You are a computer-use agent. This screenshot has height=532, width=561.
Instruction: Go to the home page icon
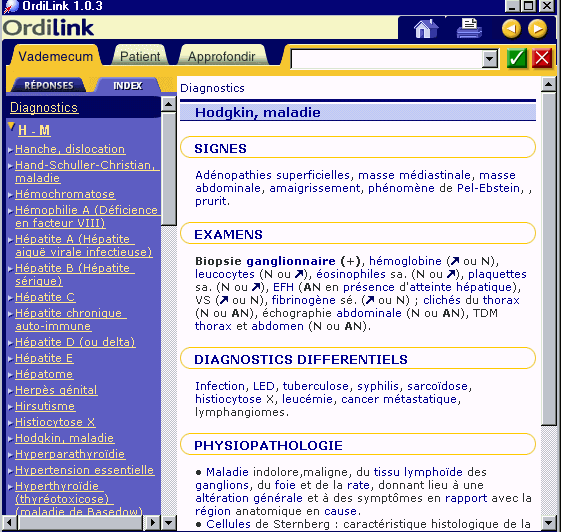coord(426,28)
